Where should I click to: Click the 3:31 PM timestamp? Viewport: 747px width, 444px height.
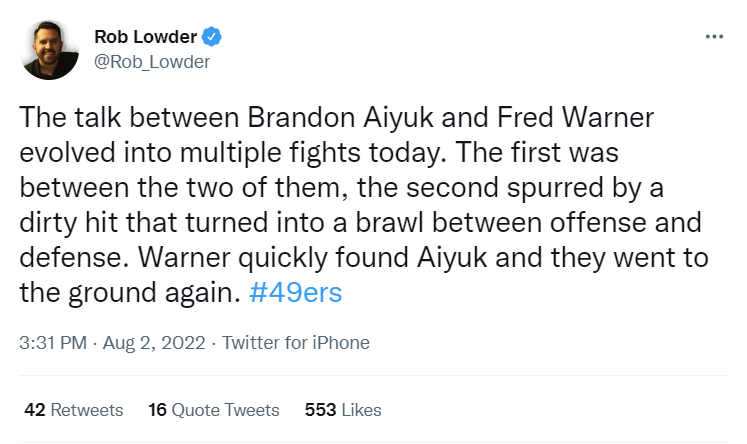point(53,343)
